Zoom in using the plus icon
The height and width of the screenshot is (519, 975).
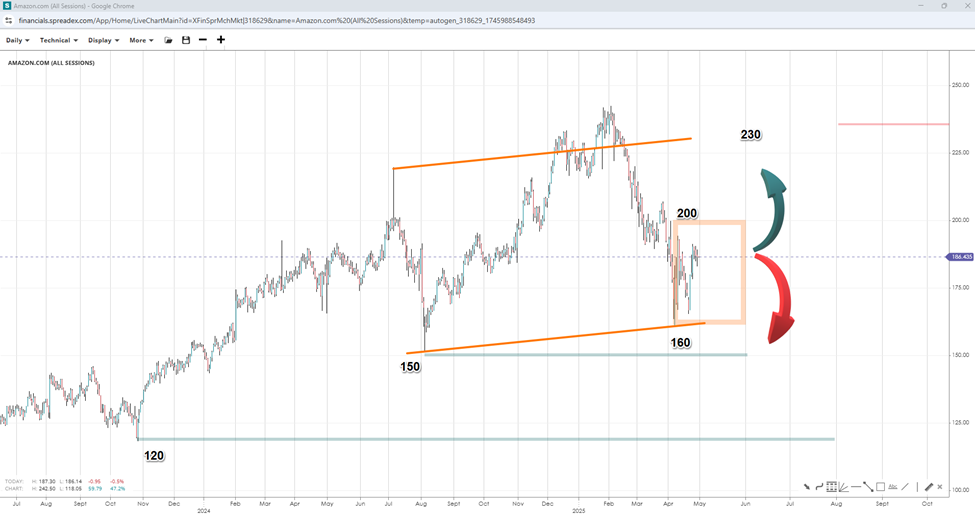pyautogui.click(x=221, y=40)
